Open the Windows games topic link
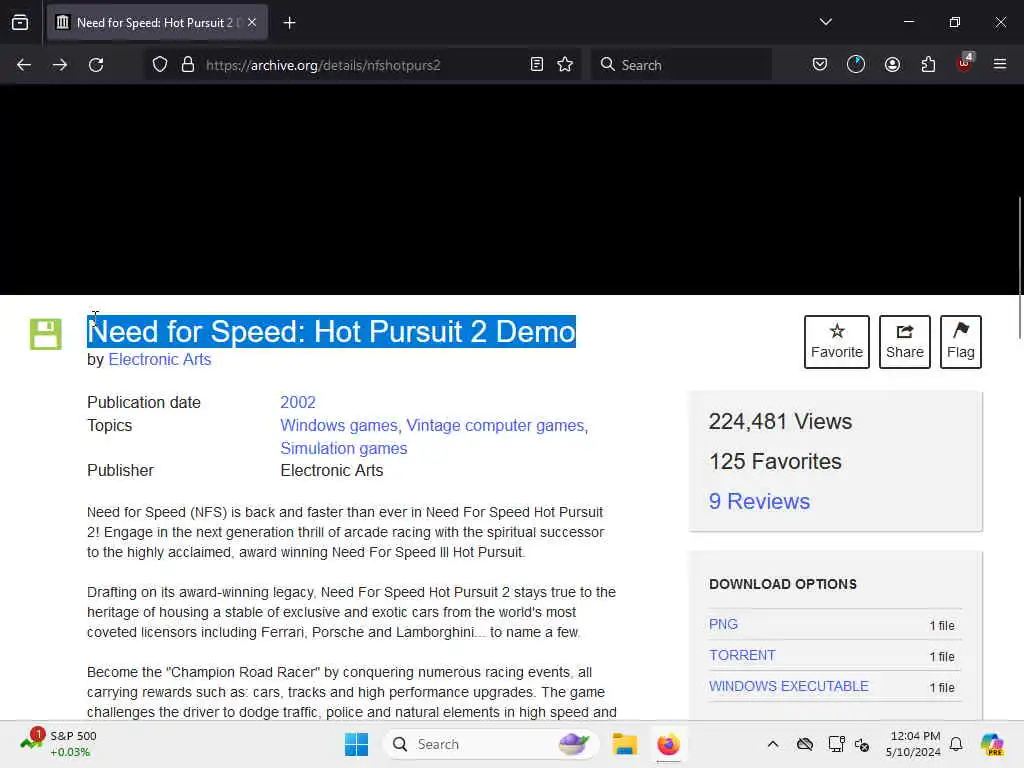The width and height of the screenshot is (1024, 768). coord(339,425)
